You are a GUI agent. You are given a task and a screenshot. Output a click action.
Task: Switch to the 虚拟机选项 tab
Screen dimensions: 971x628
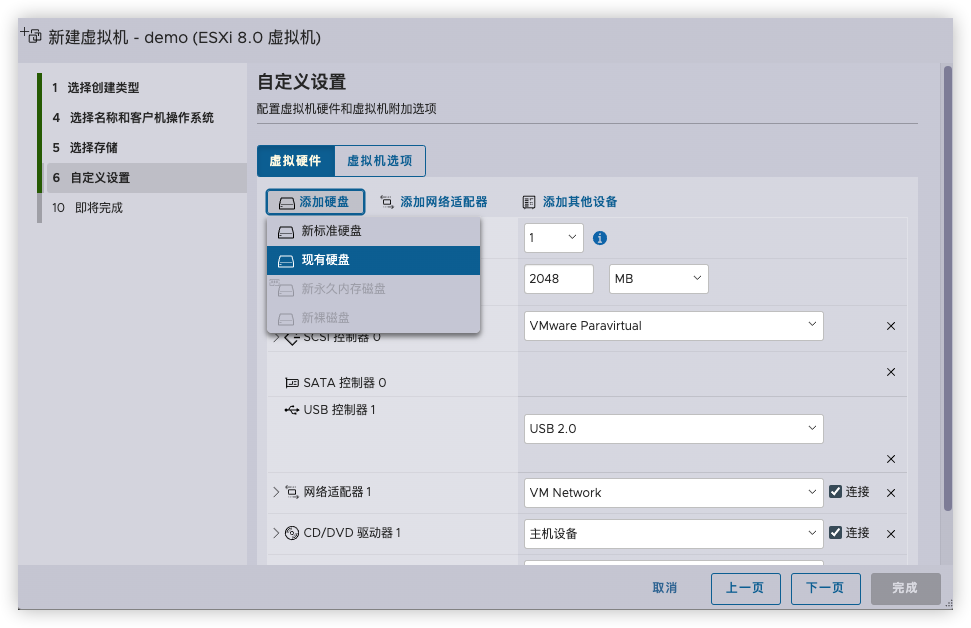point(379,161)
